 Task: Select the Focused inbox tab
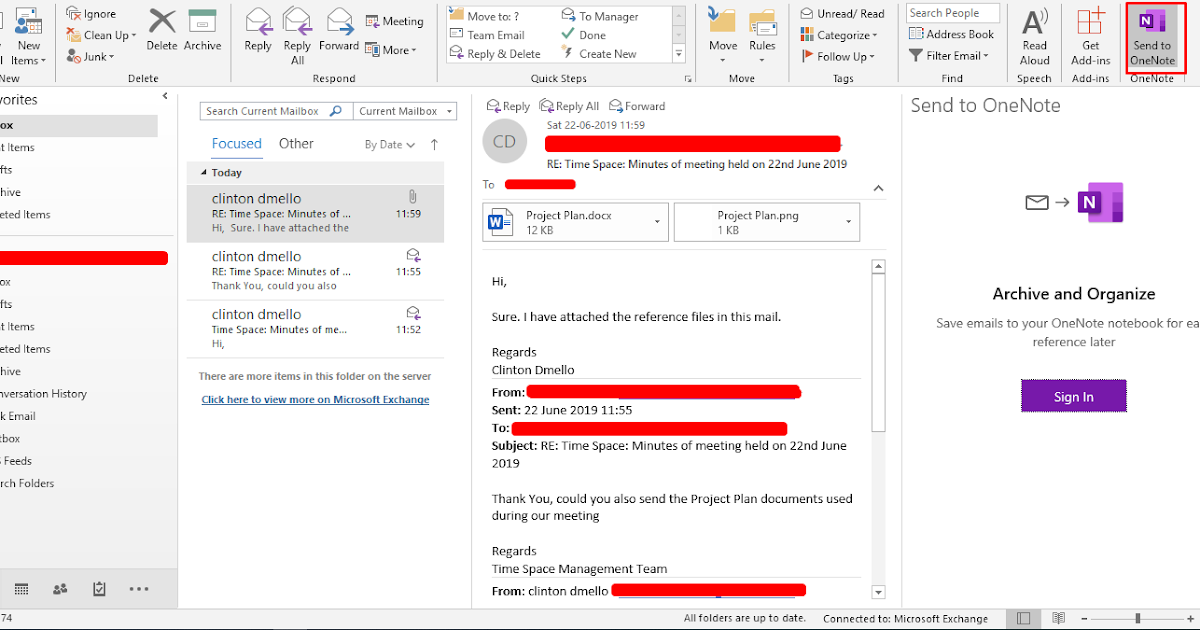pos(236,143)
